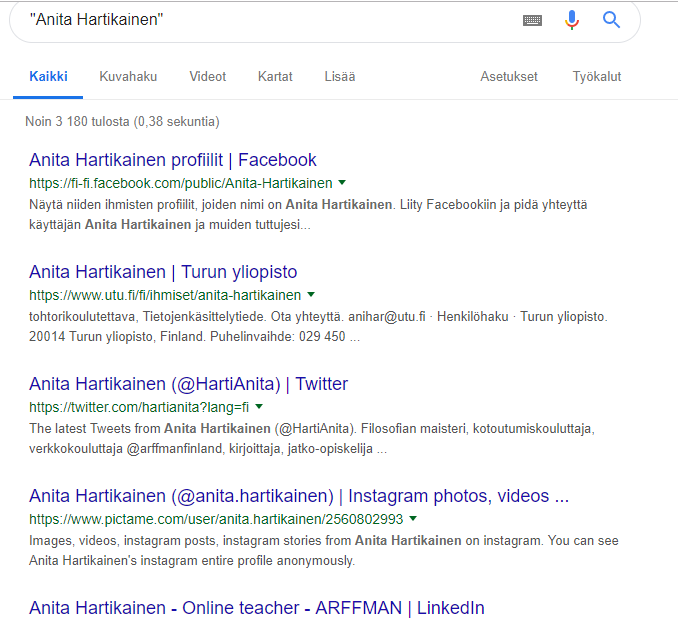Select the Kaikki tab
Image resolution: width=678 pixels, height=622 pixels.
(x=48, y=77)
